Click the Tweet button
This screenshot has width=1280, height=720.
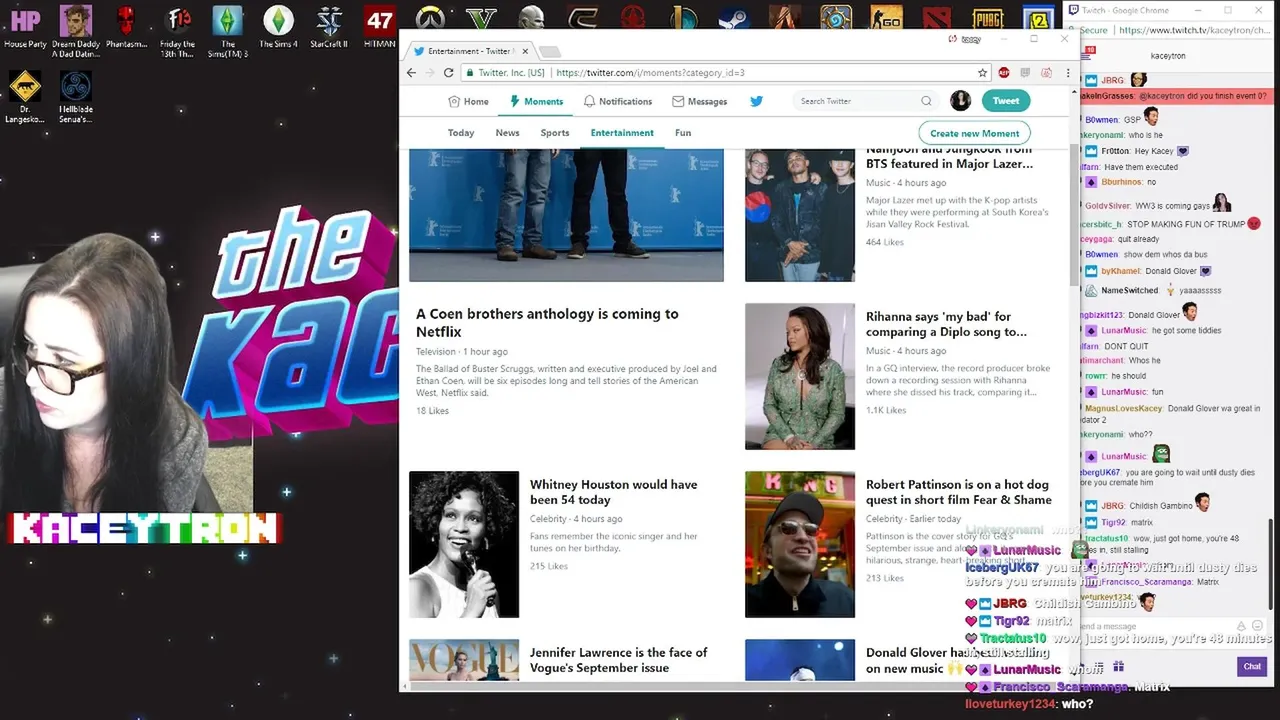pos(1006,100)
